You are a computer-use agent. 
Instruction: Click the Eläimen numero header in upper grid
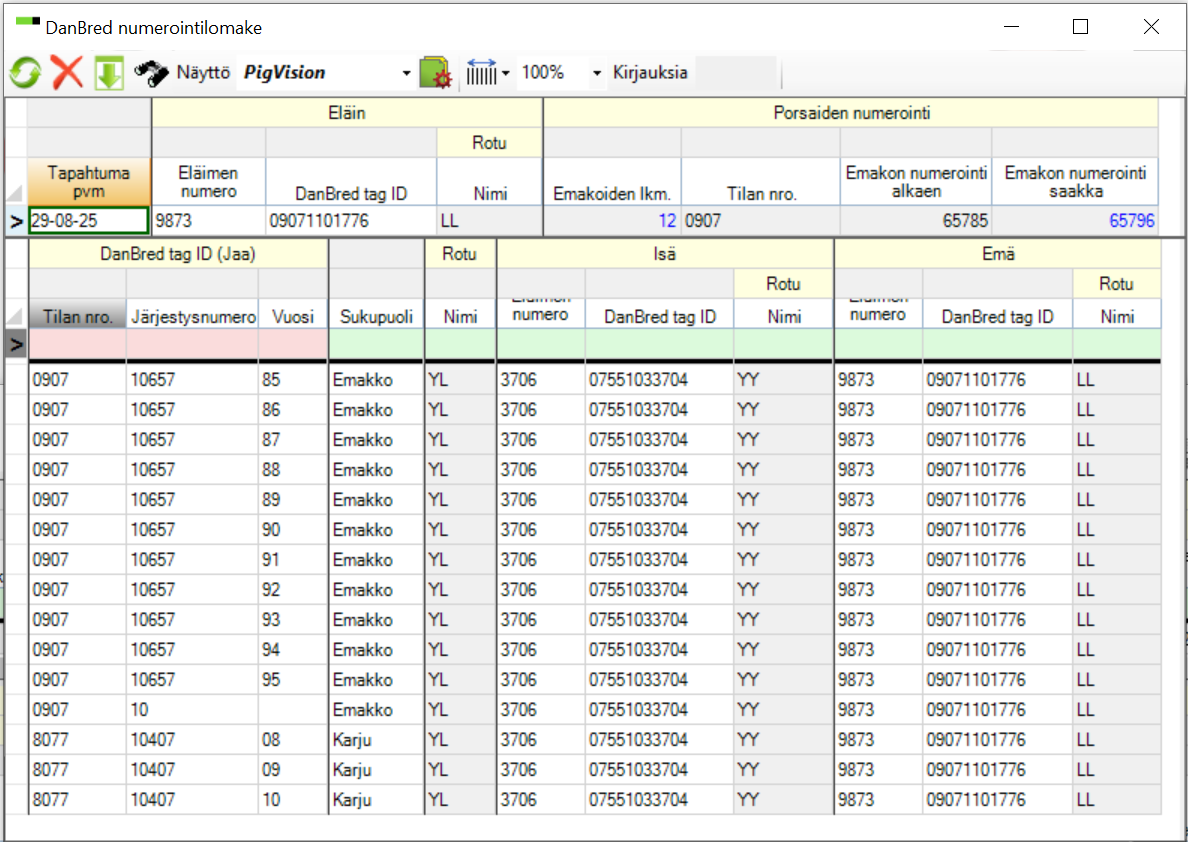[208, 182]
